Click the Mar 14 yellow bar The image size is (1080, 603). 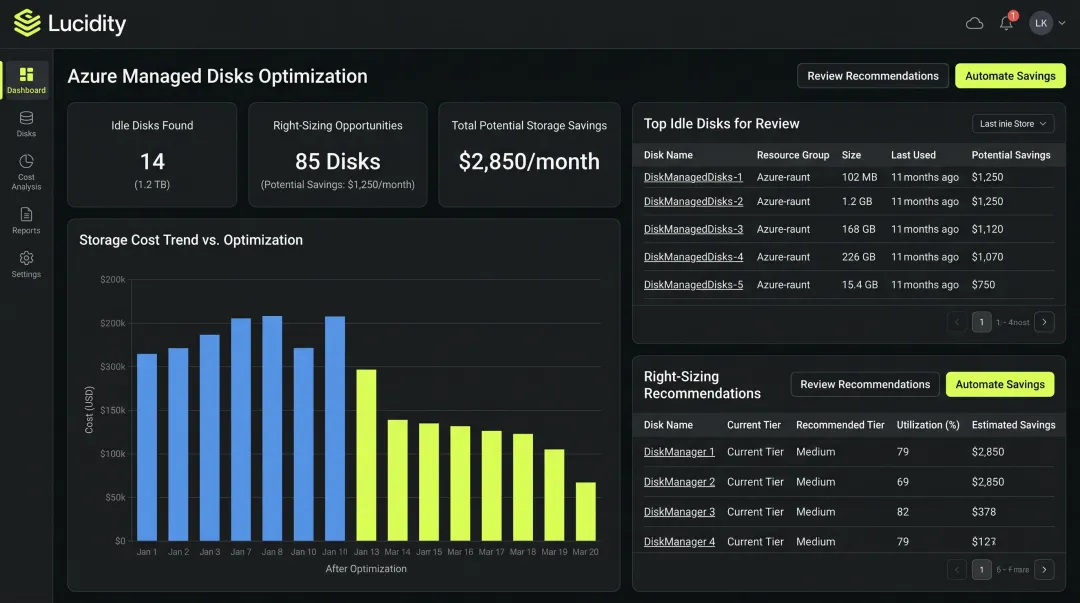[397, 480]
